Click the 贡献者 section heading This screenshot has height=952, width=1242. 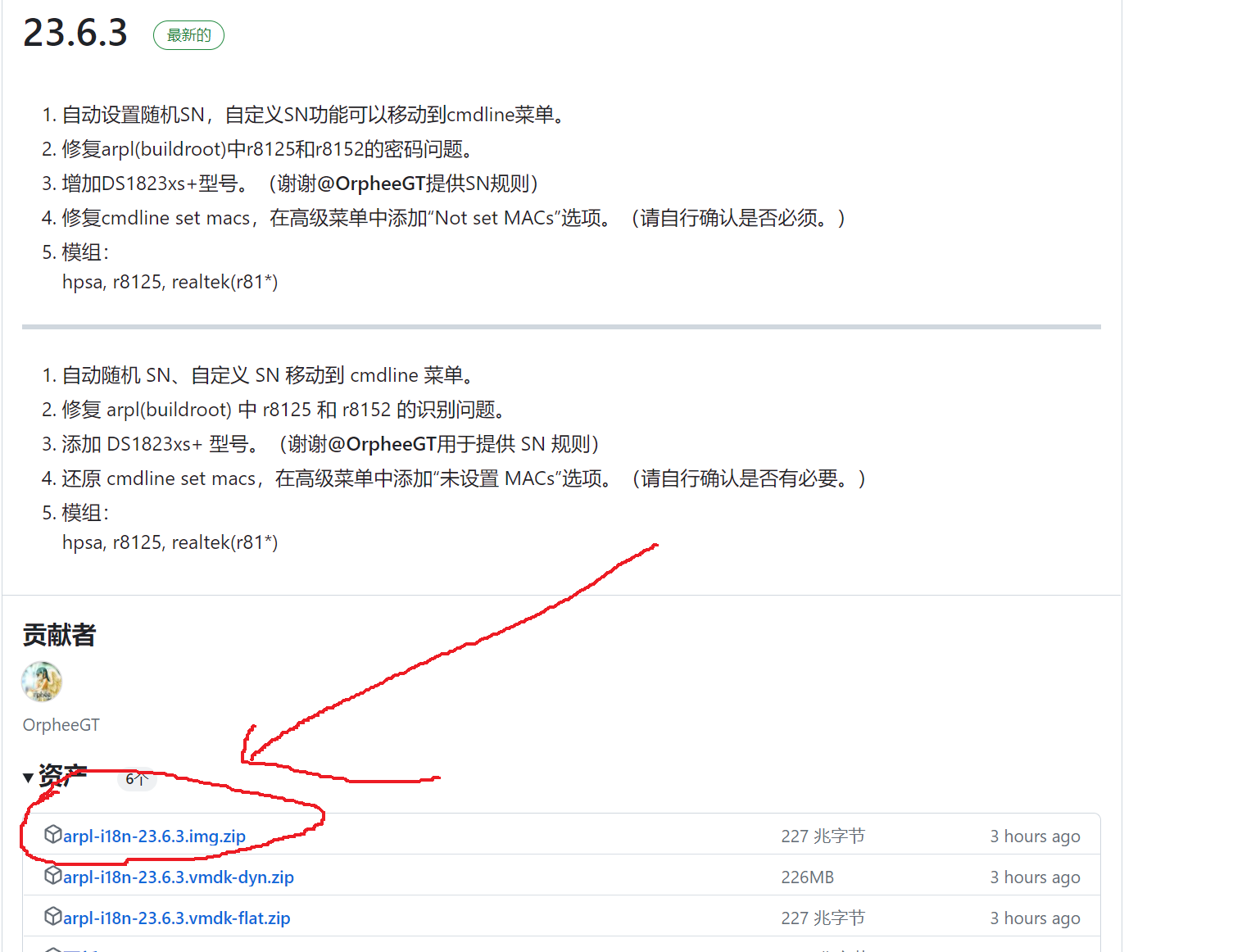[59, 635]
